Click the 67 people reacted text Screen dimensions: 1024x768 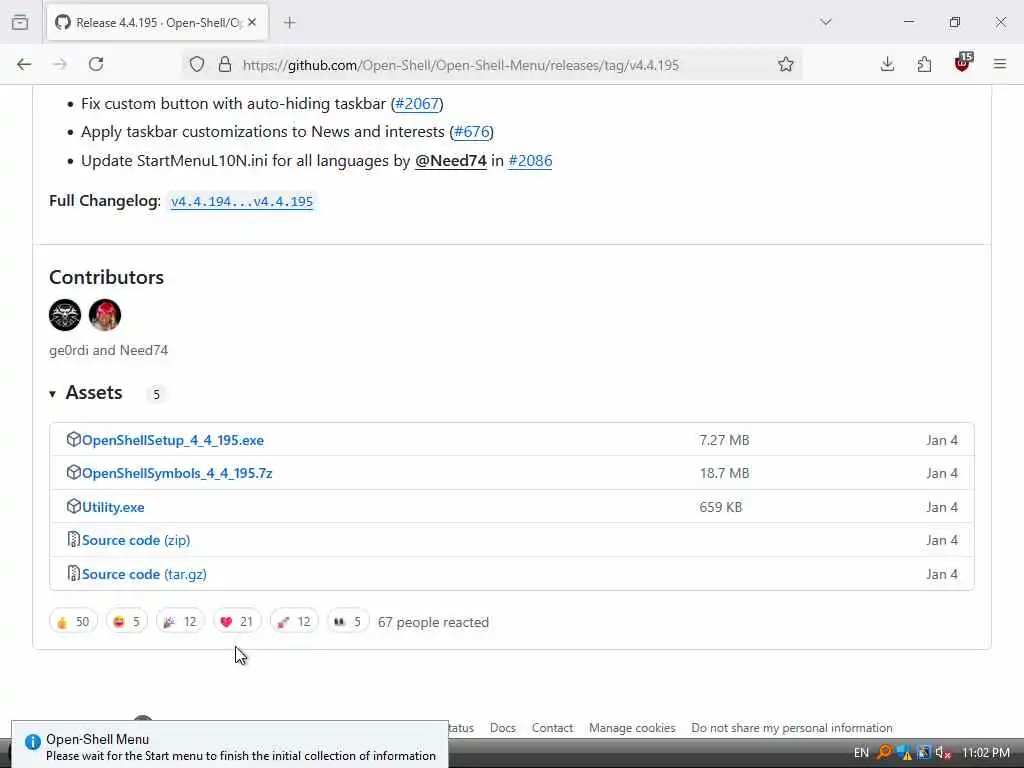433,622
